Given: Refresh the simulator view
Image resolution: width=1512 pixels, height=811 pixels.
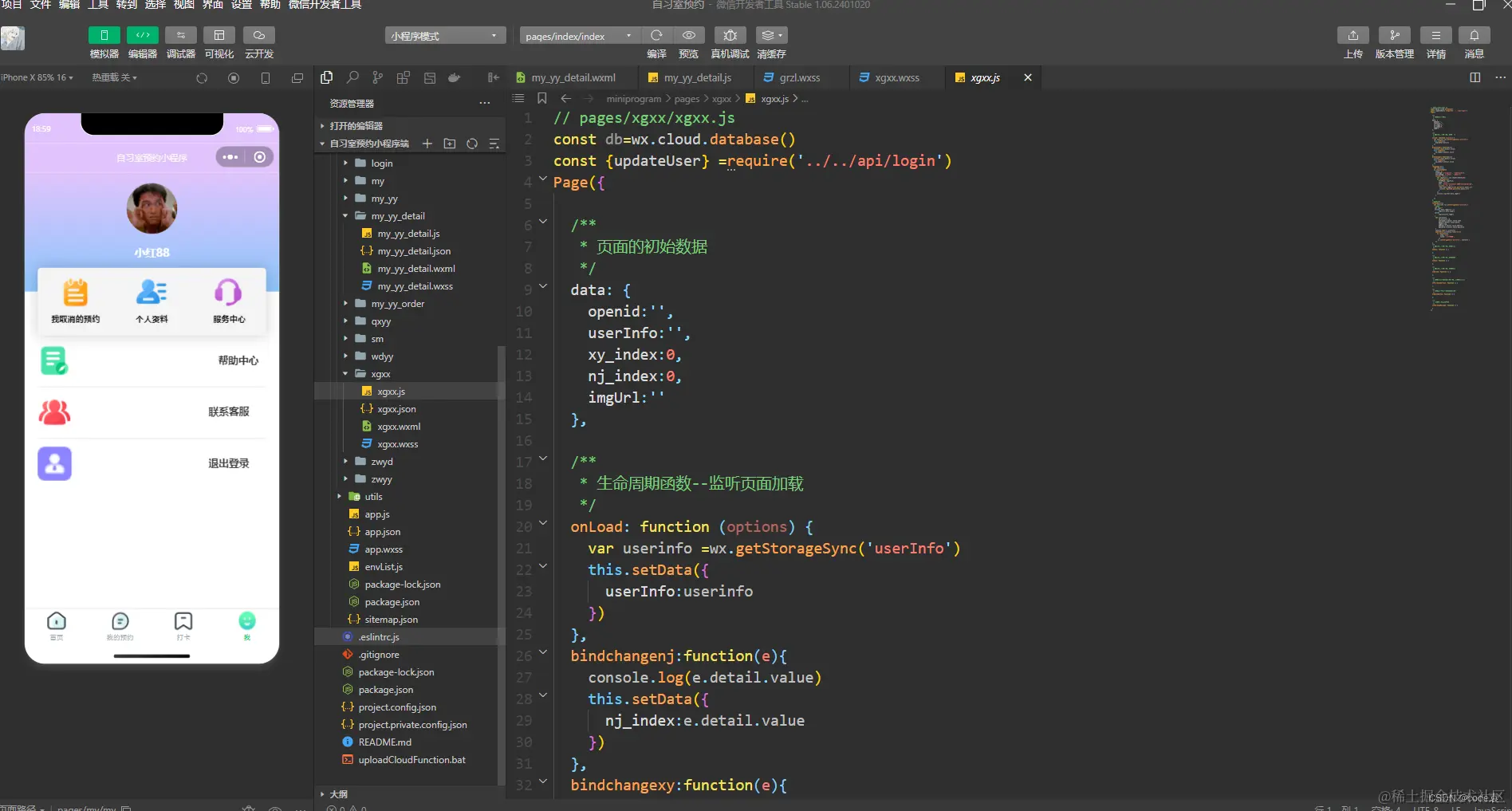Looking at the screenshot, I should tap(202, 78).
